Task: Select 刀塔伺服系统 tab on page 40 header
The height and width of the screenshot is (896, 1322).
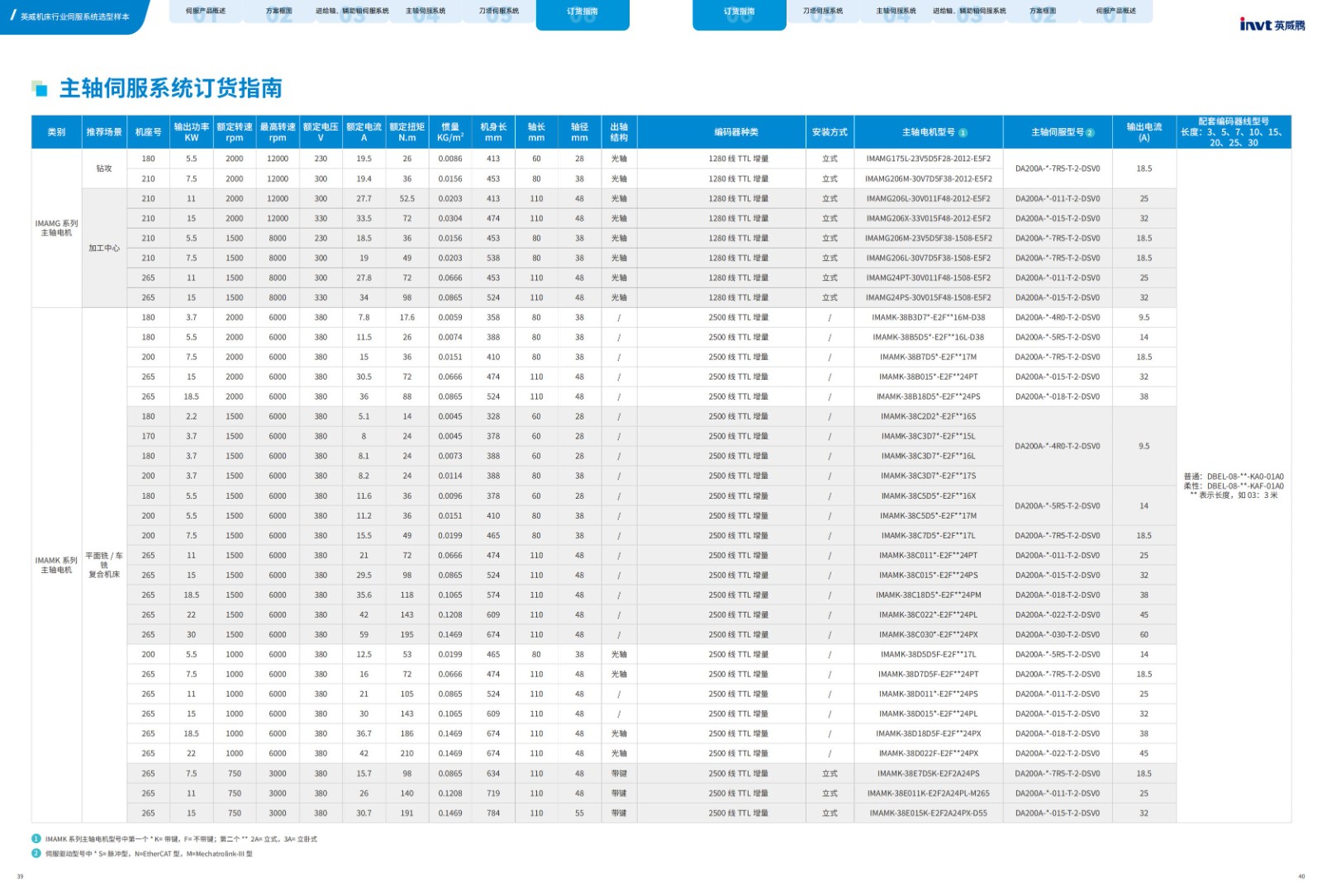Action: tap(823, 12)
